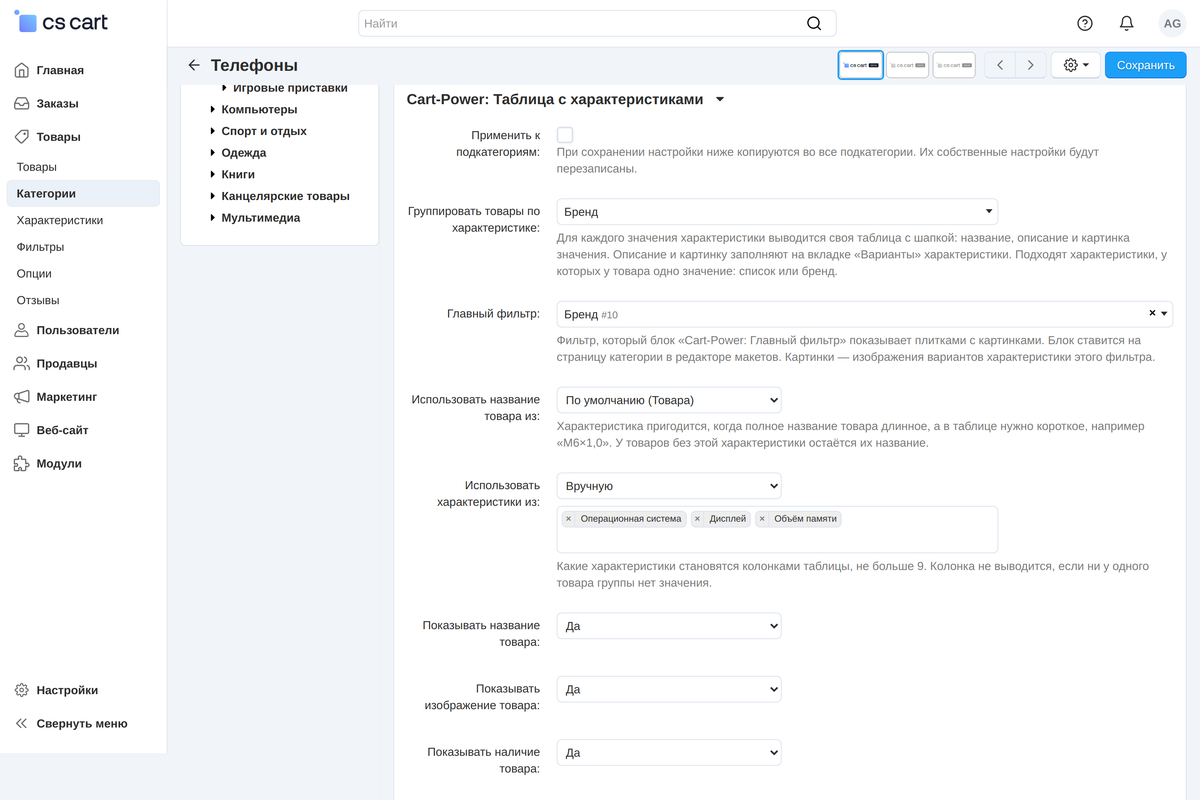Click the Сохранить button
This screenshot has width=1200, height=800.
click(x=1146, y=65)
